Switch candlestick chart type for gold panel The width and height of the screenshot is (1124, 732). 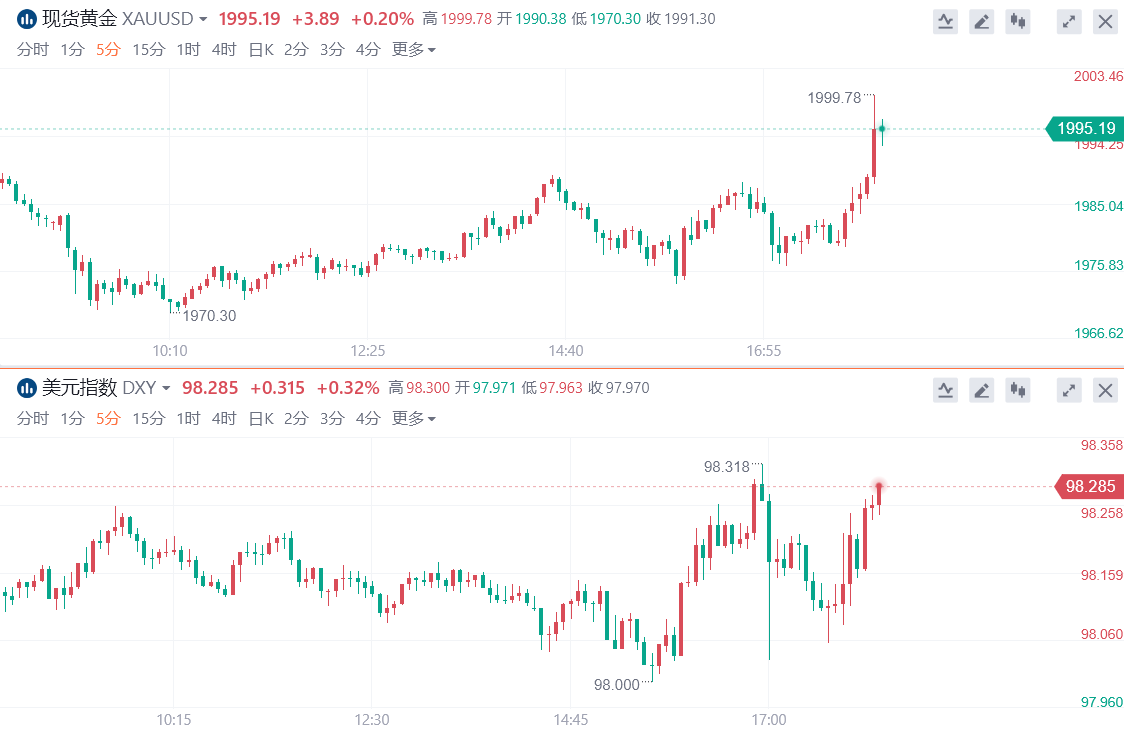point(1018,21)
